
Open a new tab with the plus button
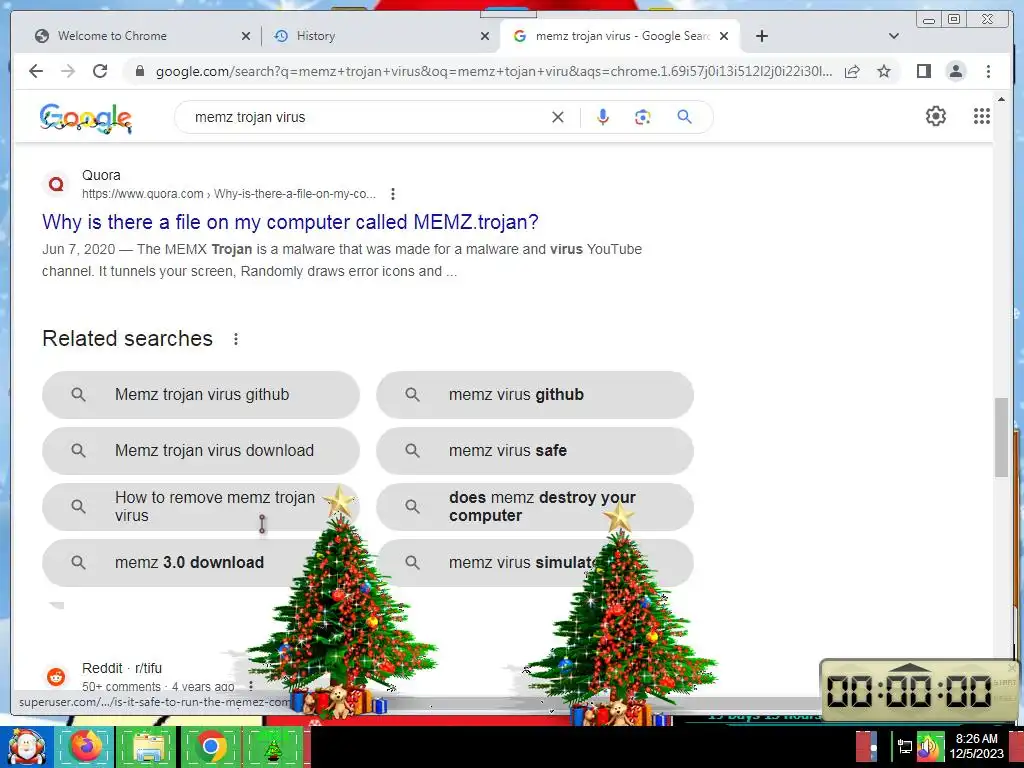point(761,36)
